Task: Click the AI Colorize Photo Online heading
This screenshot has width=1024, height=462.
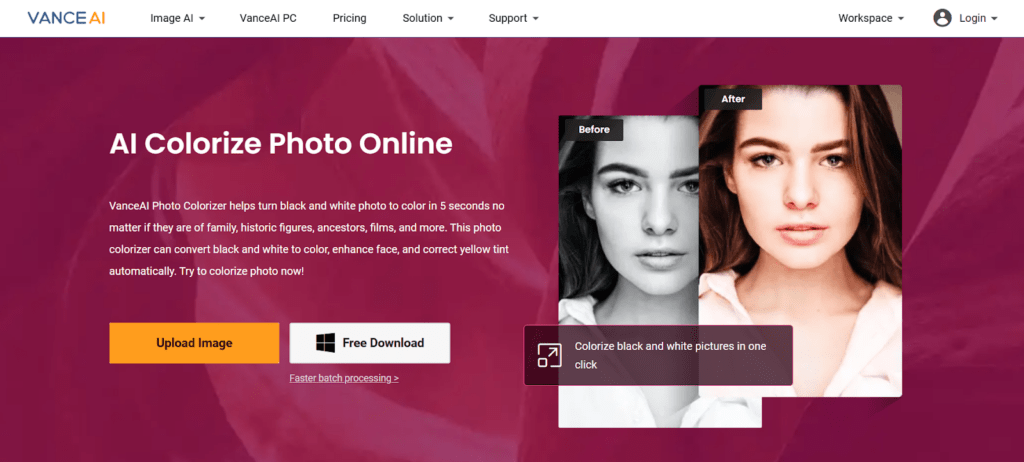Action: pyautogui.click(x=281, y=144)
